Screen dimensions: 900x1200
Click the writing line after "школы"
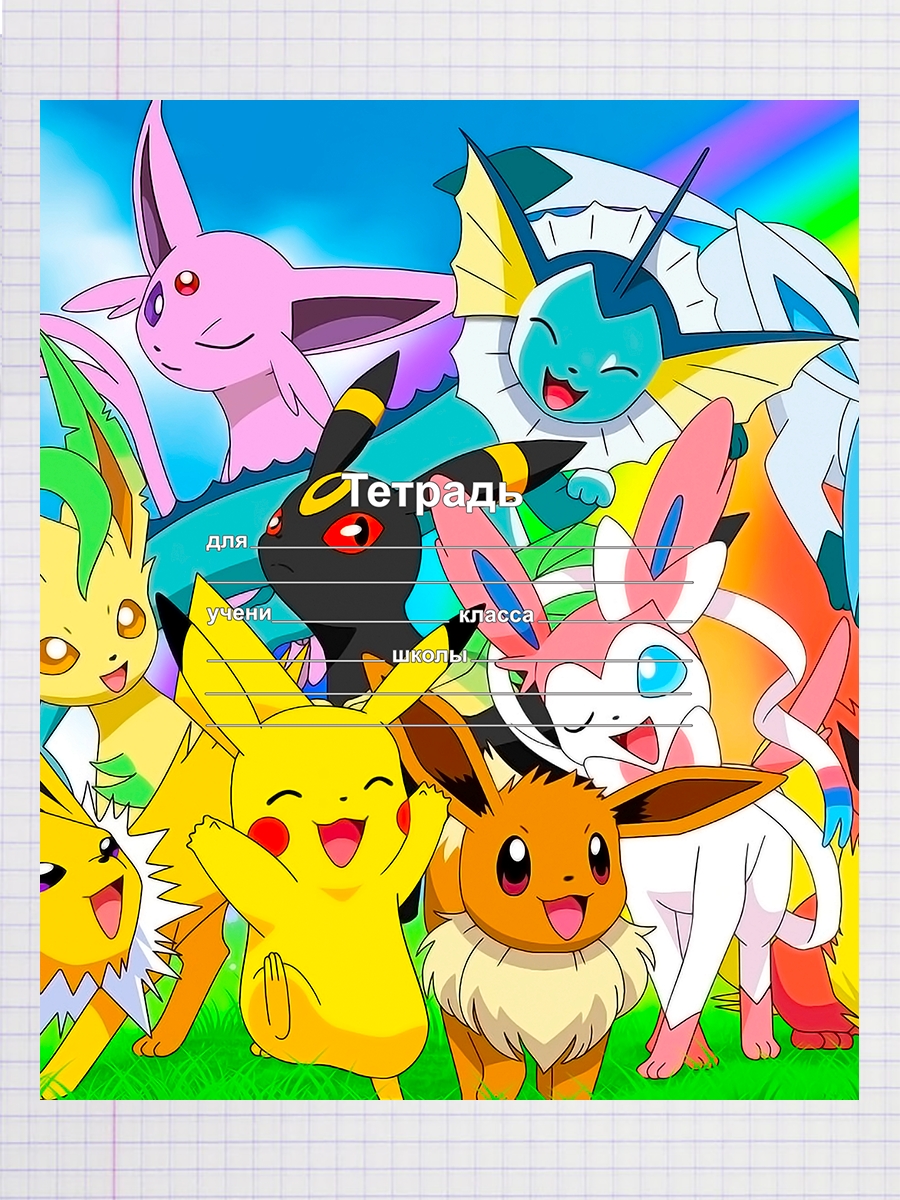pyautogui.click(x=580, y=662)
